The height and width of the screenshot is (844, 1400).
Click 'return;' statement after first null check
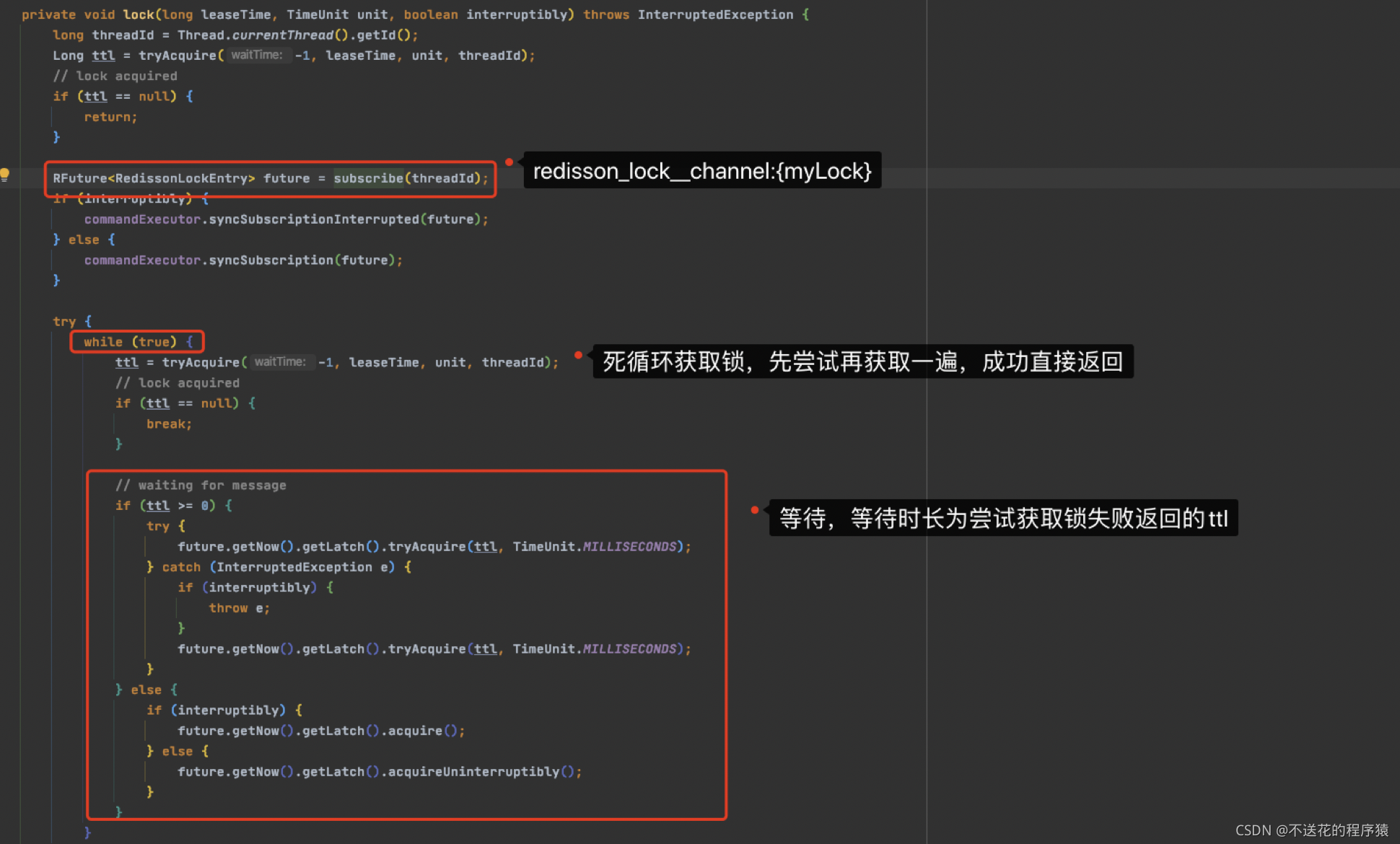coord(110,117)
